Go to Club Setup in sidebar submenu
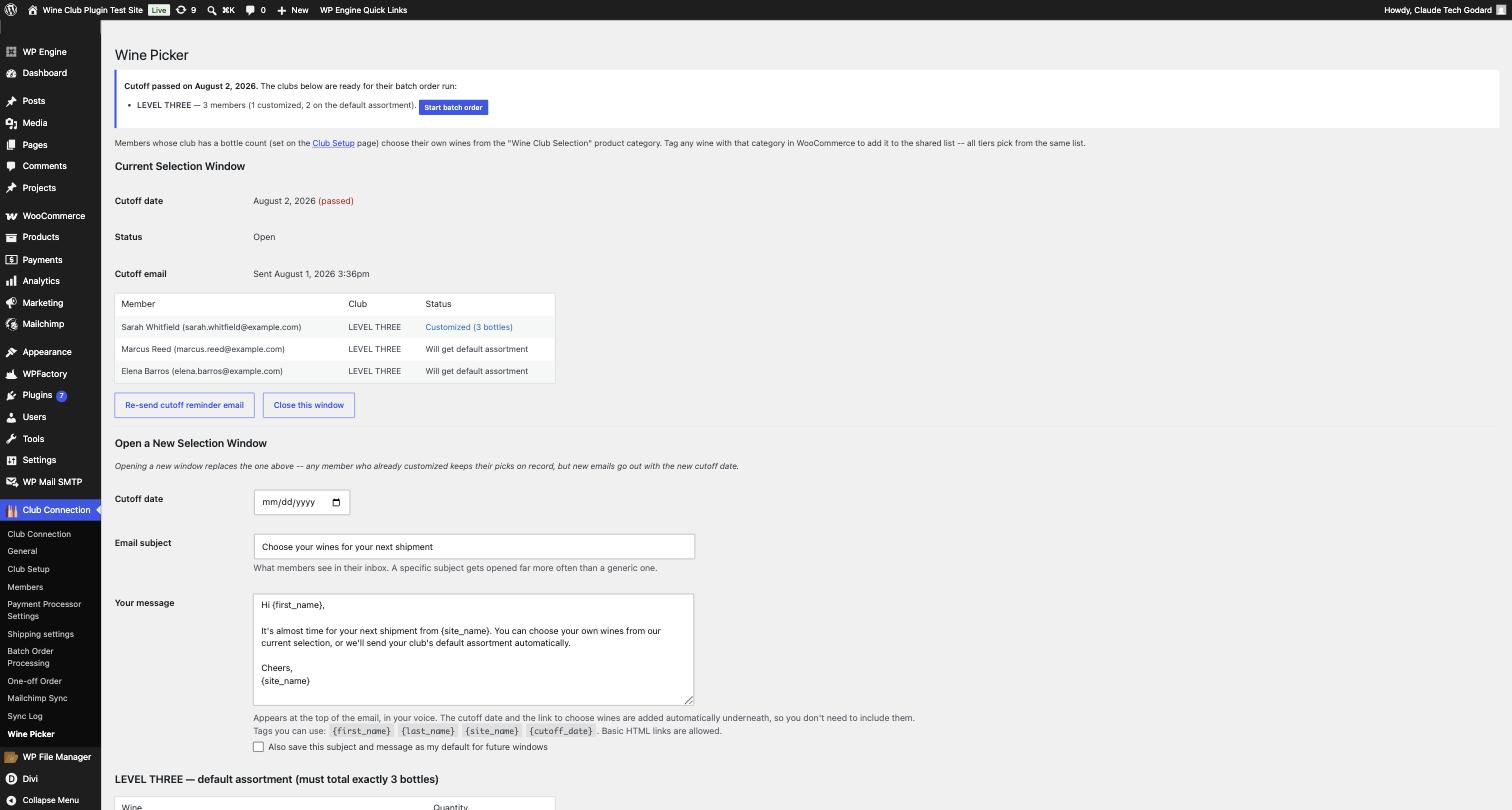1512x810 pixels. click(x=28, y=569)
